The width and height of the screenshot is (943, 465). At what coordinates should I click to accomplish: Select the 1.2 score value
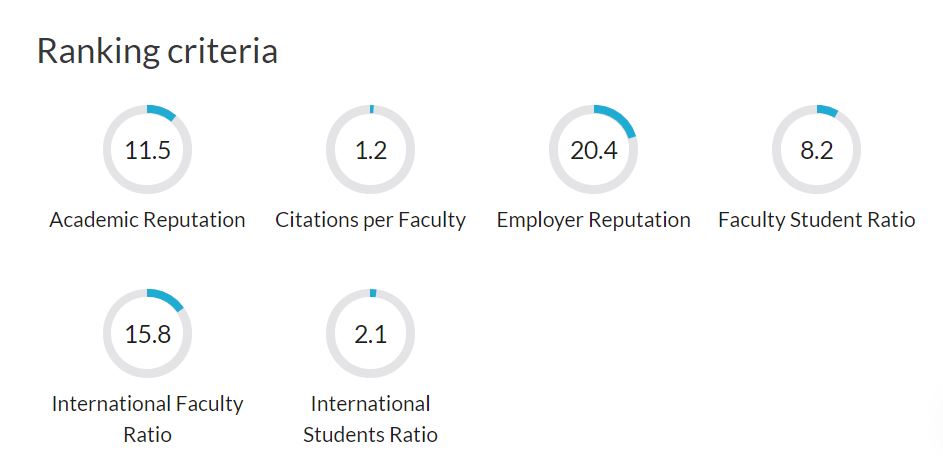click(370, 150)
